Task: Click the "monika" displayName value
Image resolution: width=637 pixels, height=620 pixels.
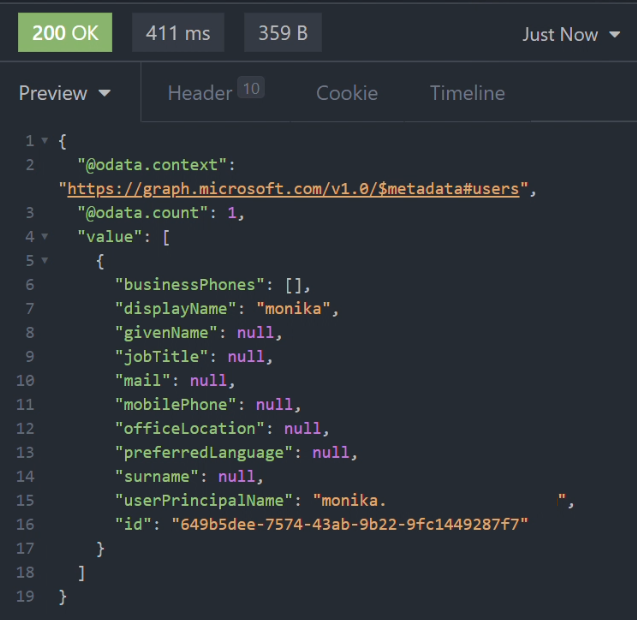Action: coord(293,309)
